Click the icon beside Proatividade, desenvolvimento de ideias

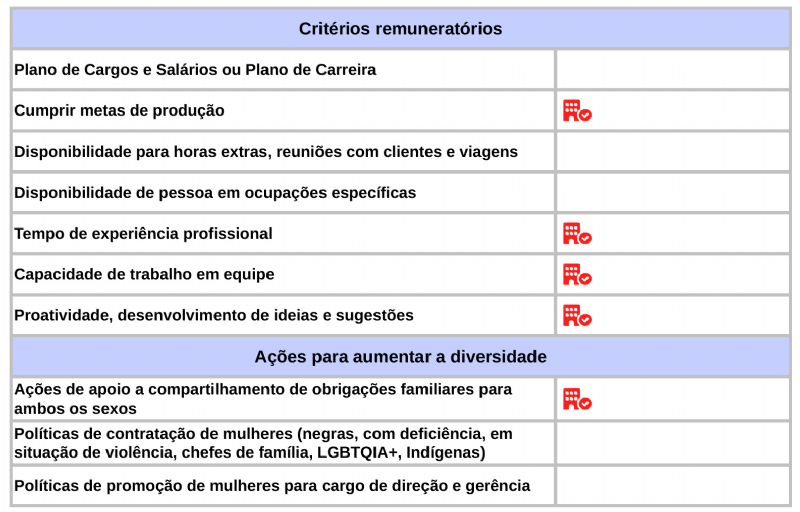tap(577, 316)
